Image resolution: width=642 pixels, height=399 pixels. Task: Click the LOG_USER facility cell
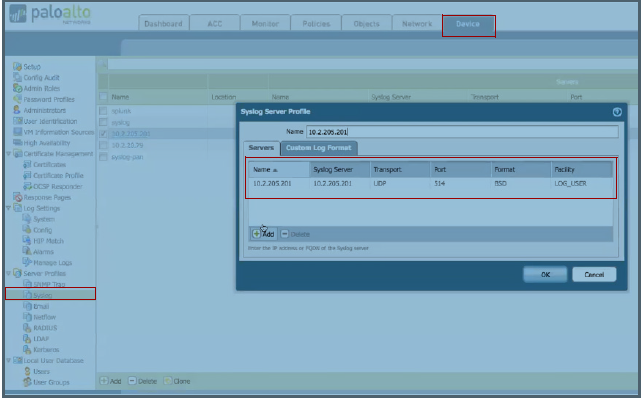click(x=570, y=183)
